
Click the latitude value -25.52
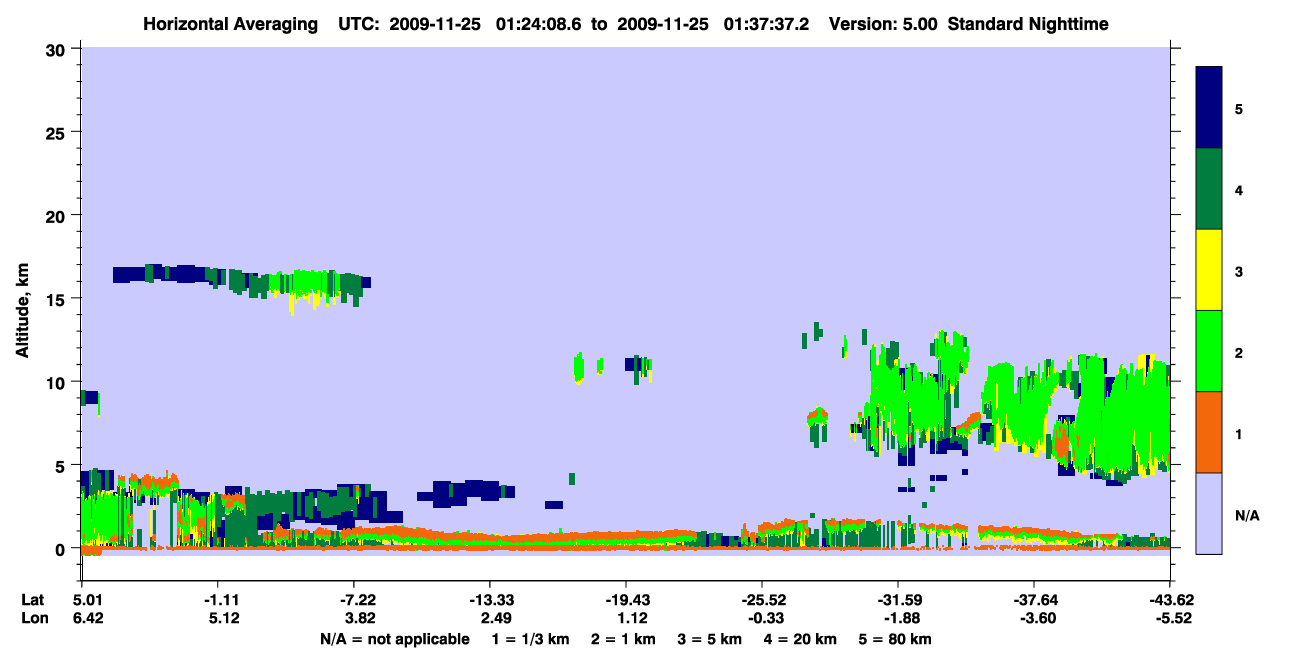click(x=762, y=600)
